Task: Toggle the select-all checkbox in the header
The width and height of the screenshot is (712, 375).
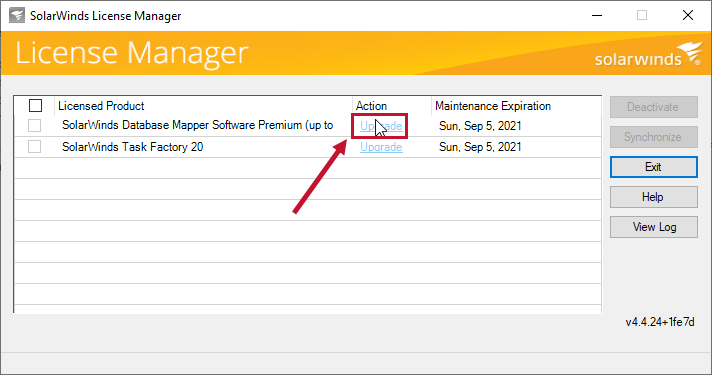Action: [35, 106]
